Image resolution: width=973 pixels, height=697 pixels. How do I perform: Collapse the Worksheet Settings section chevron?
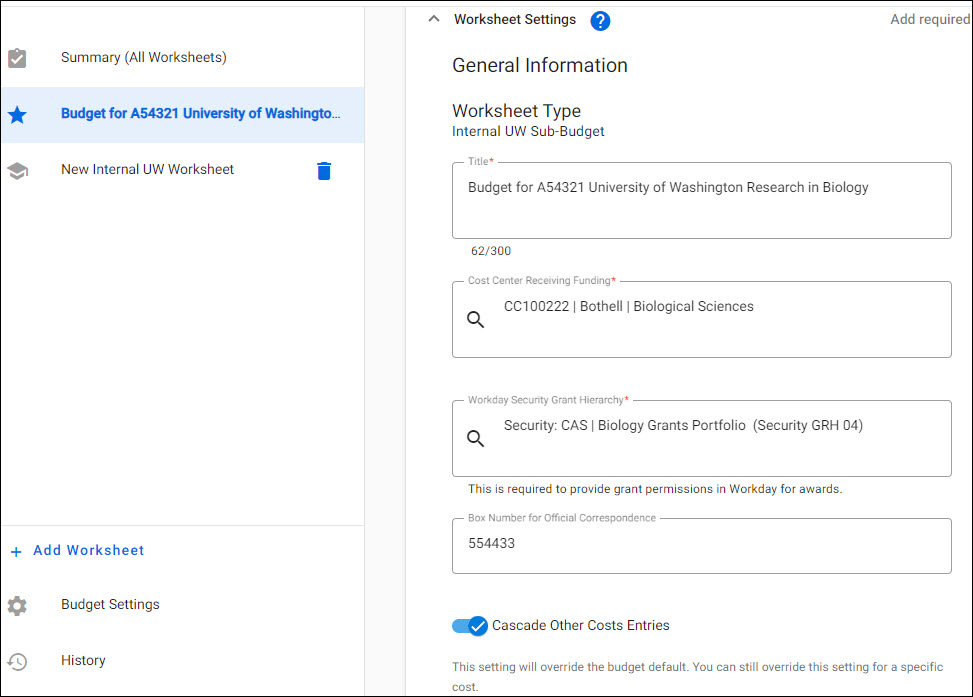coord(433,18)
